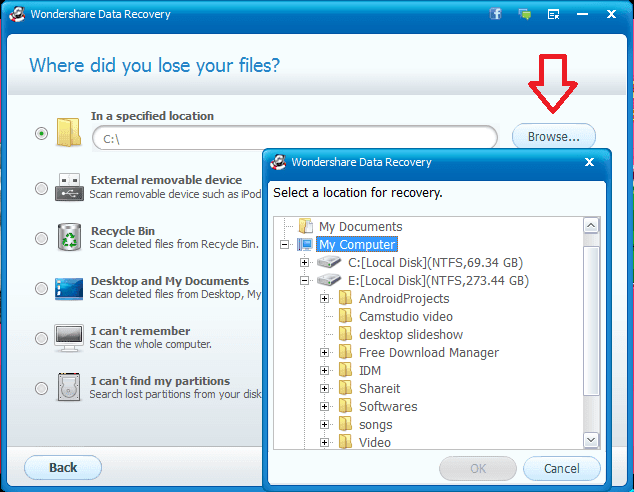
Task: Click Cancel in location dialog
Action: tap(562, 469)
